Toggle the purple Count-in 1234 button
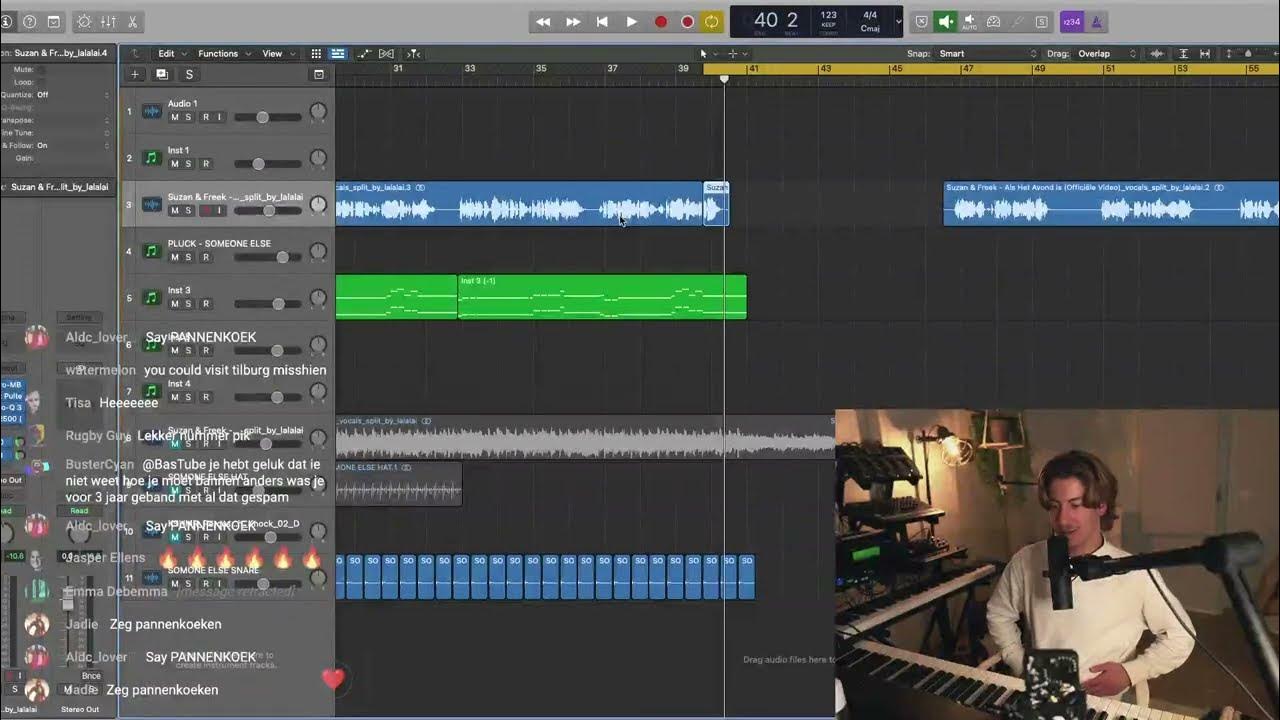Image resolution: width=1280 pixels, height=720 pixels. point(1071,21)
